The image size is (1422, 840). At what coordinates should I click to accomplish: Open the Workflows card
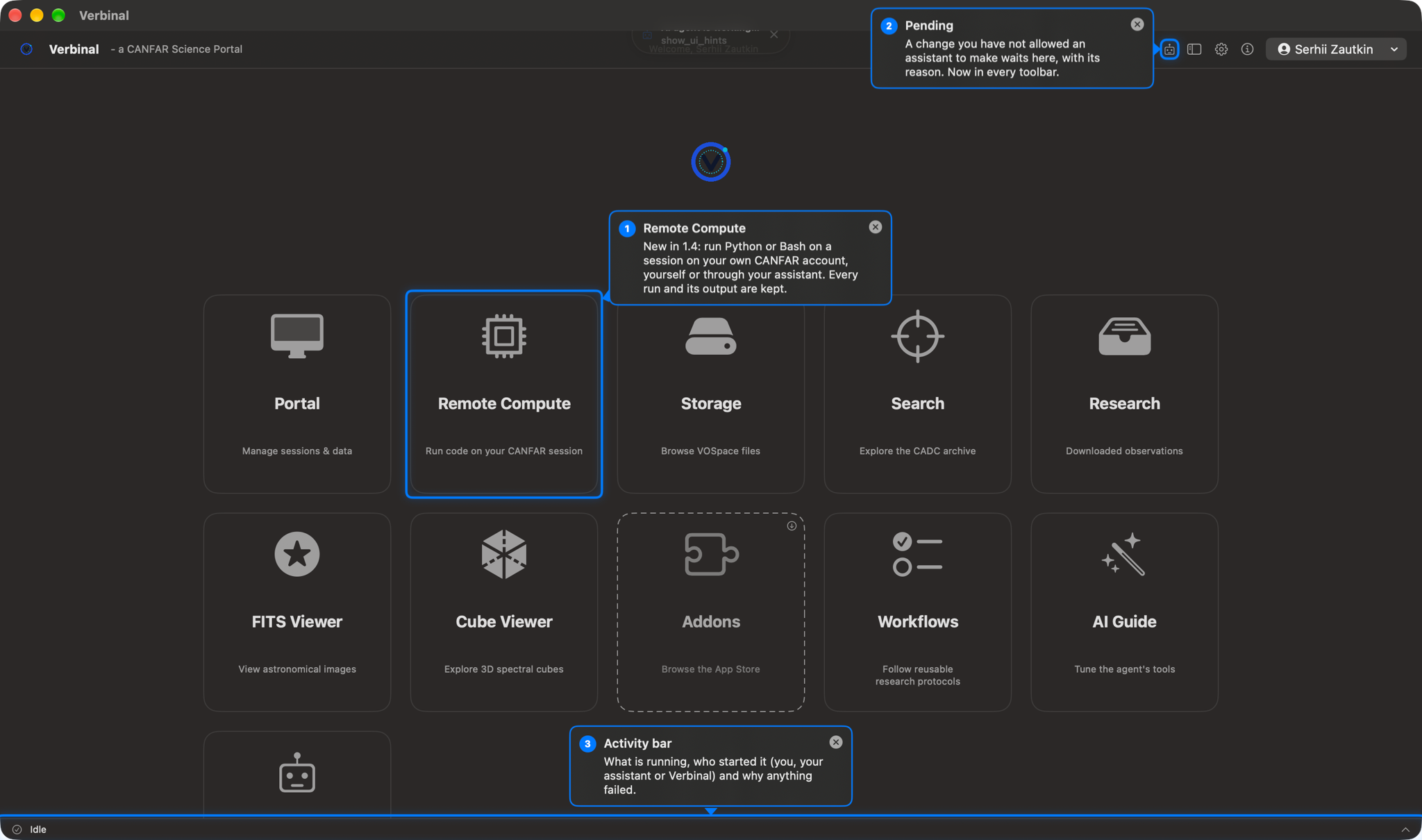[918, 612]
